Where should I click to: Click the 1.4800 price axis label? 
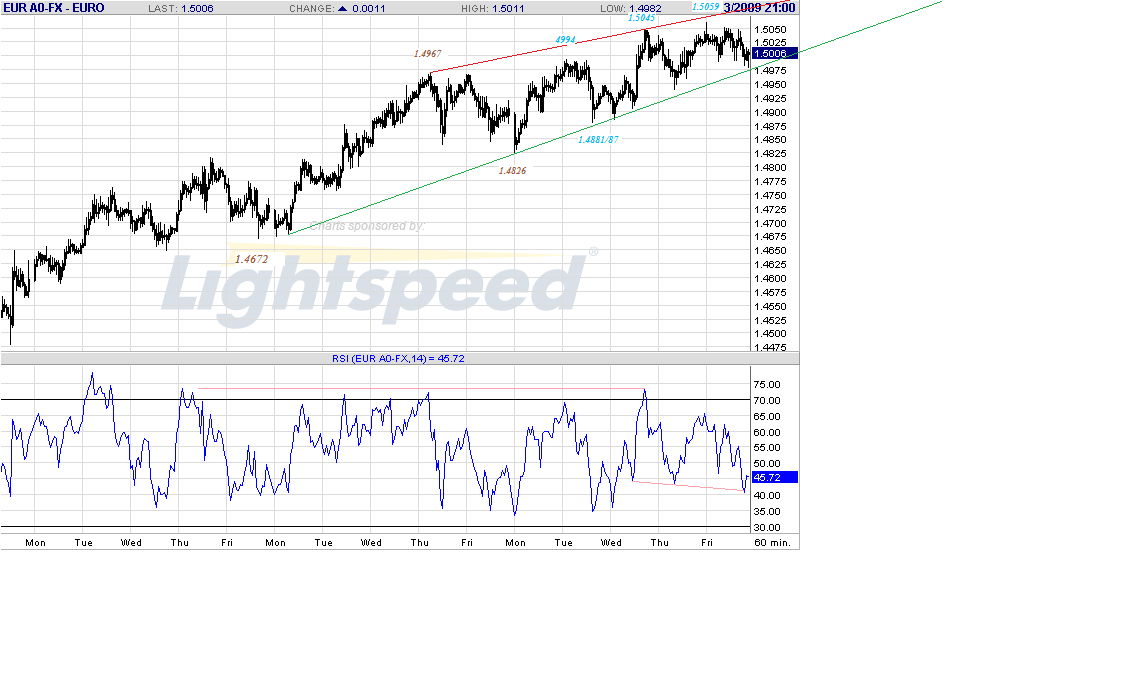pyautogui.click(x=770, y=168)
